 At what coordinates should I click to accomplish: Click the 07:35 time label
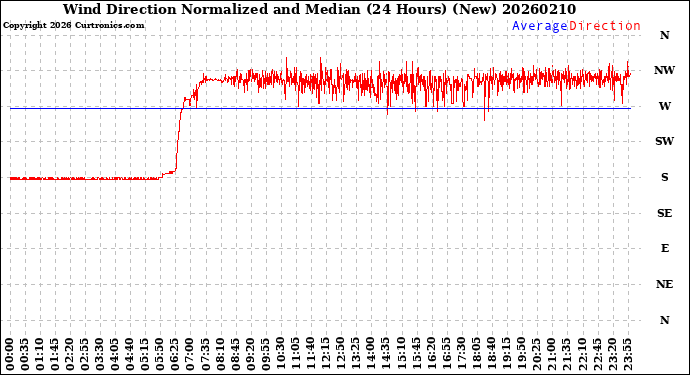tap(206, 355)
